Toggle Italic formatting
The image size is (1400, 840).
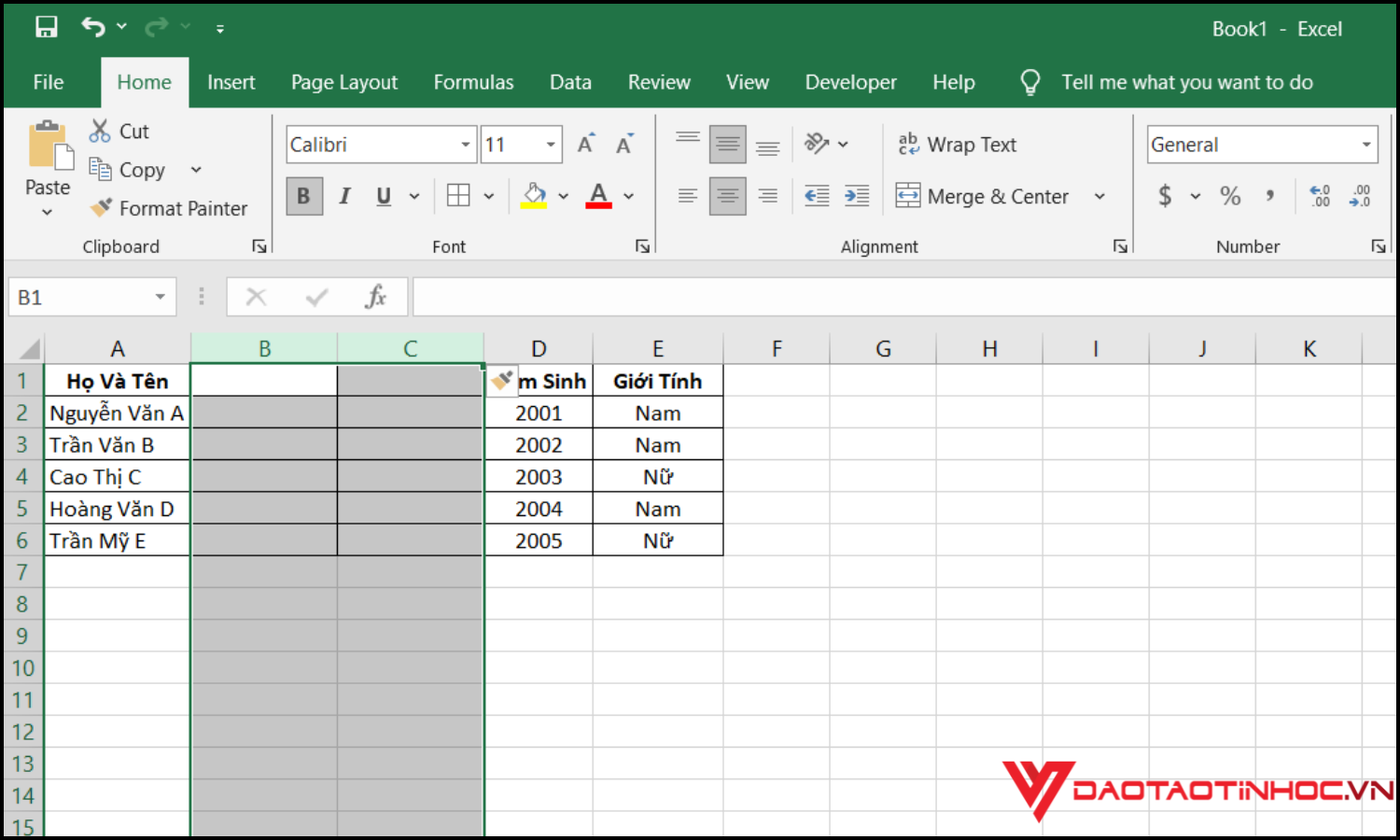[344, 196]
